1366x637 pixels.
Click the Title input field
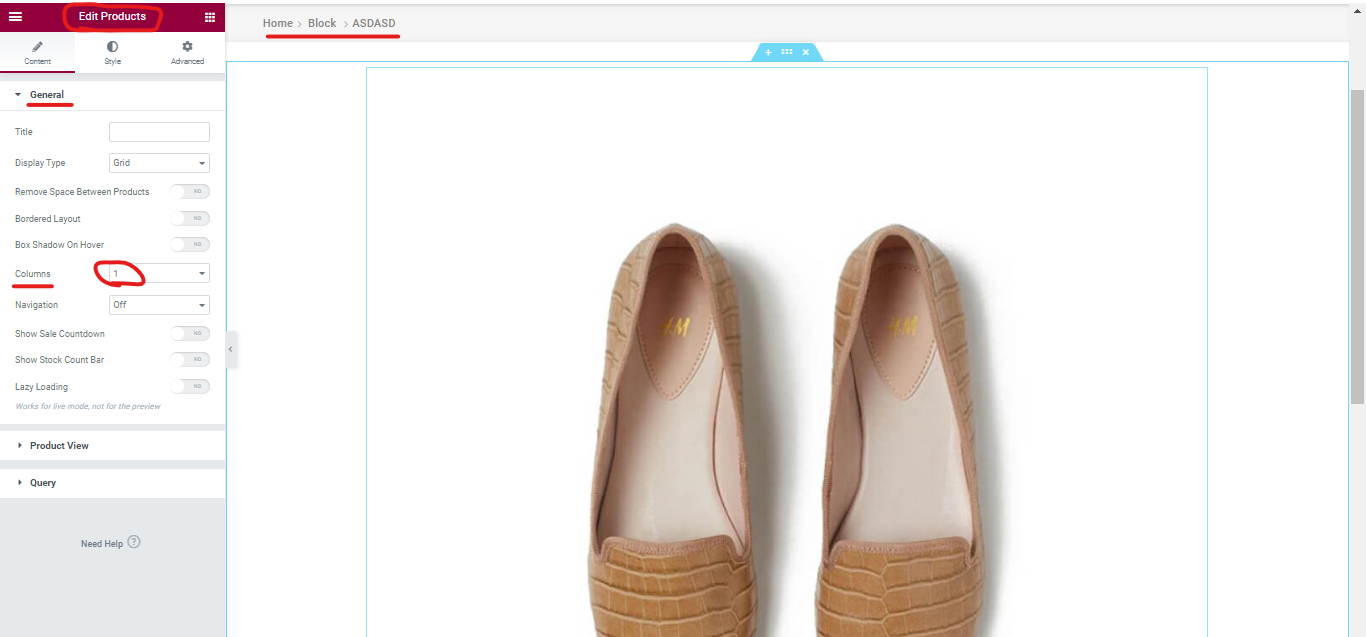point(159,132)
